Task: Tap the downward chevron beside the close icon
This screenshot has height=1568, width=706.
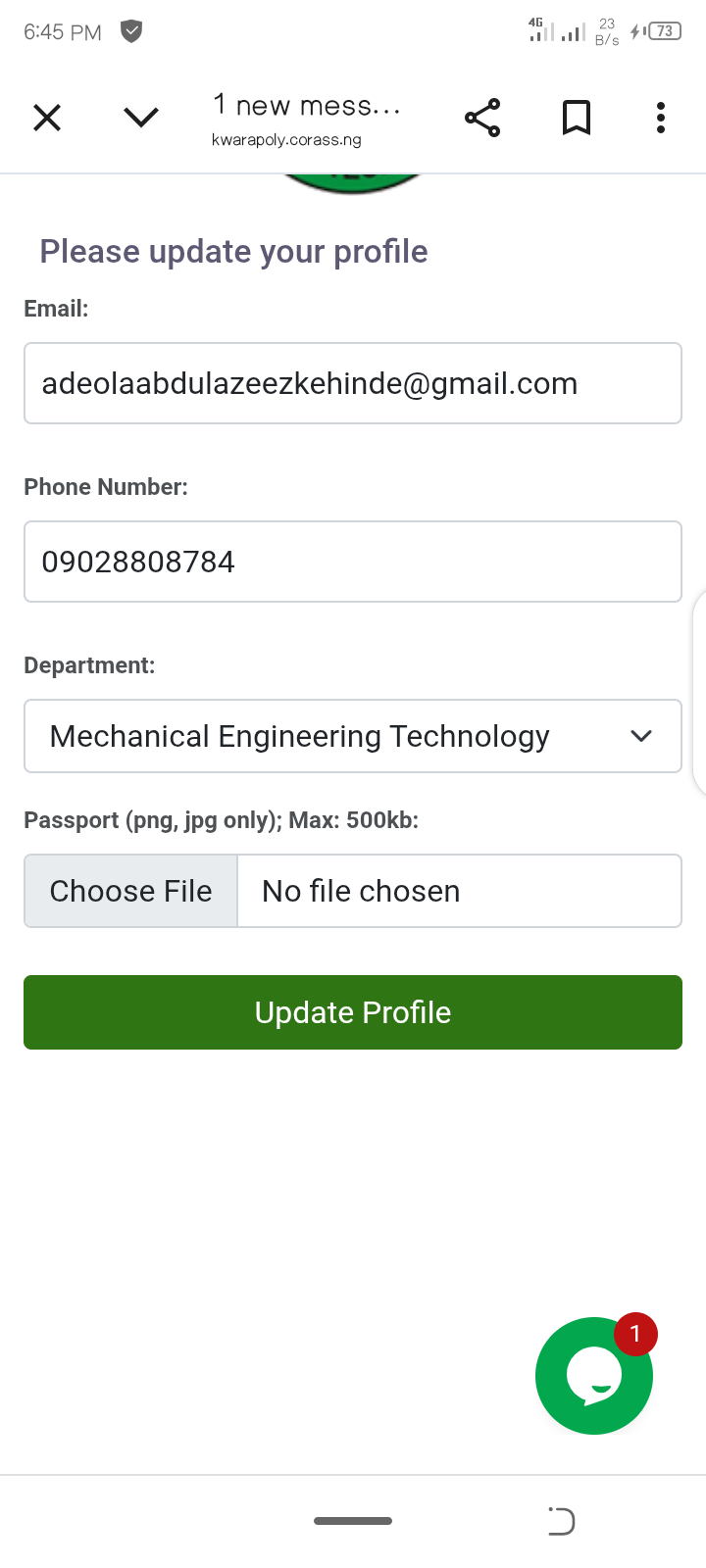Action: [141, 119]
